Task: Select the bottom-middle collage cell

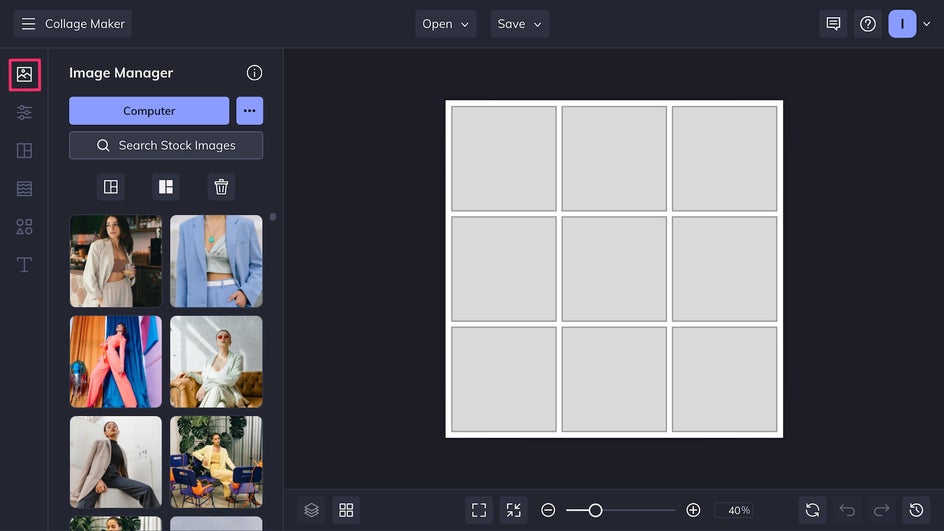Action: pos(614,379)
